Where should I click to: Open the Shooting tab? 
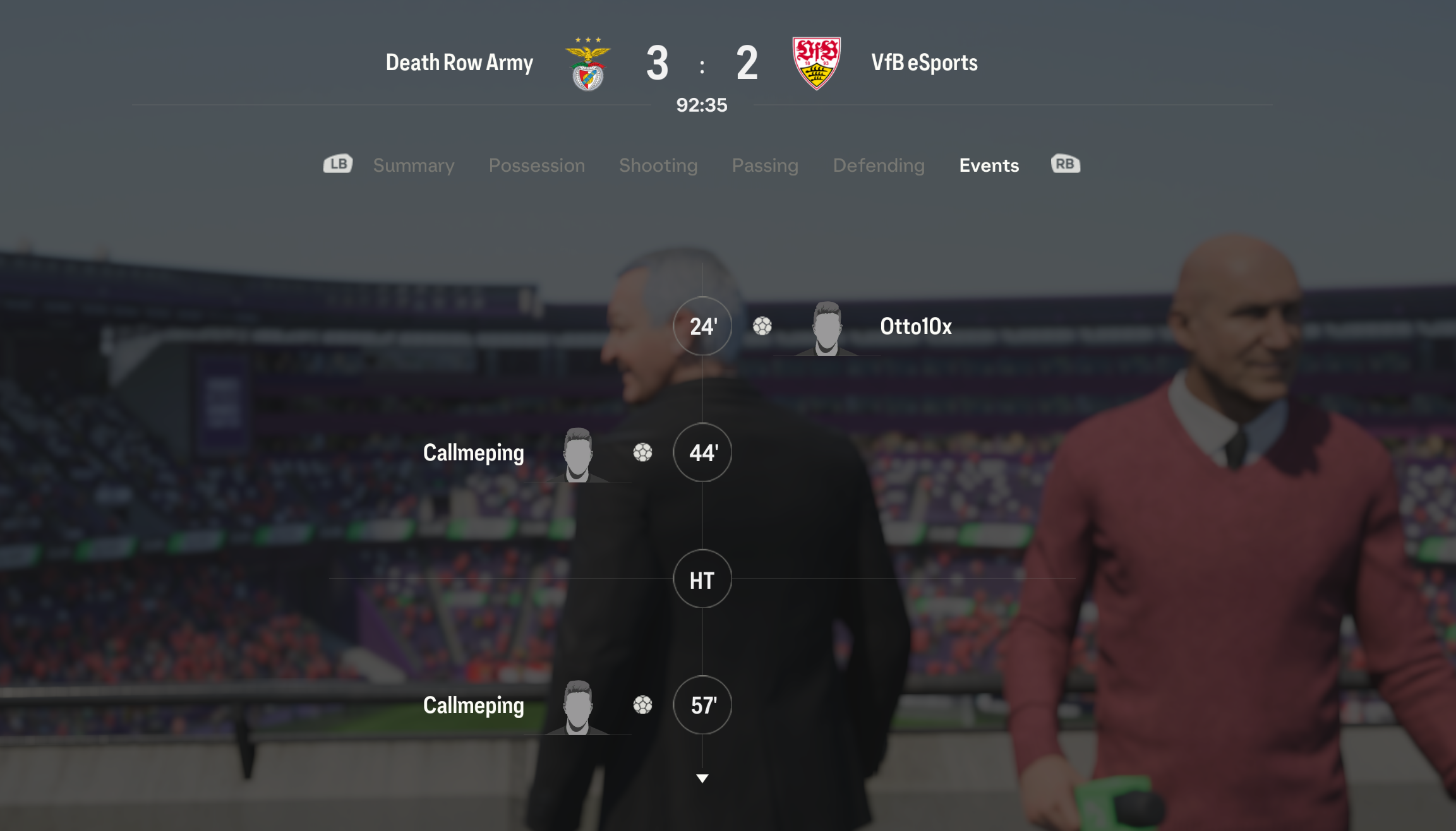click(x=658, y=165)
